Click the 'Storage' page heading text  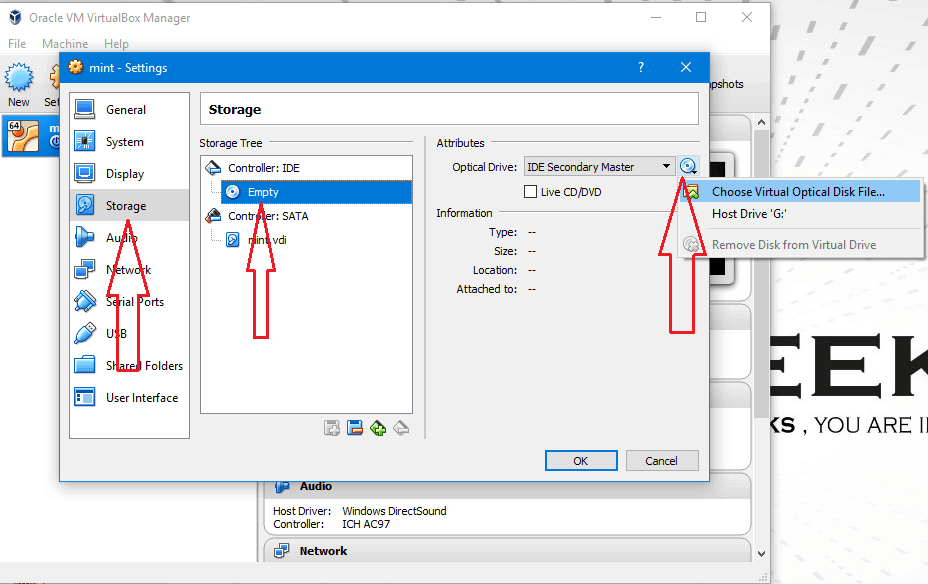pos(235,109)
